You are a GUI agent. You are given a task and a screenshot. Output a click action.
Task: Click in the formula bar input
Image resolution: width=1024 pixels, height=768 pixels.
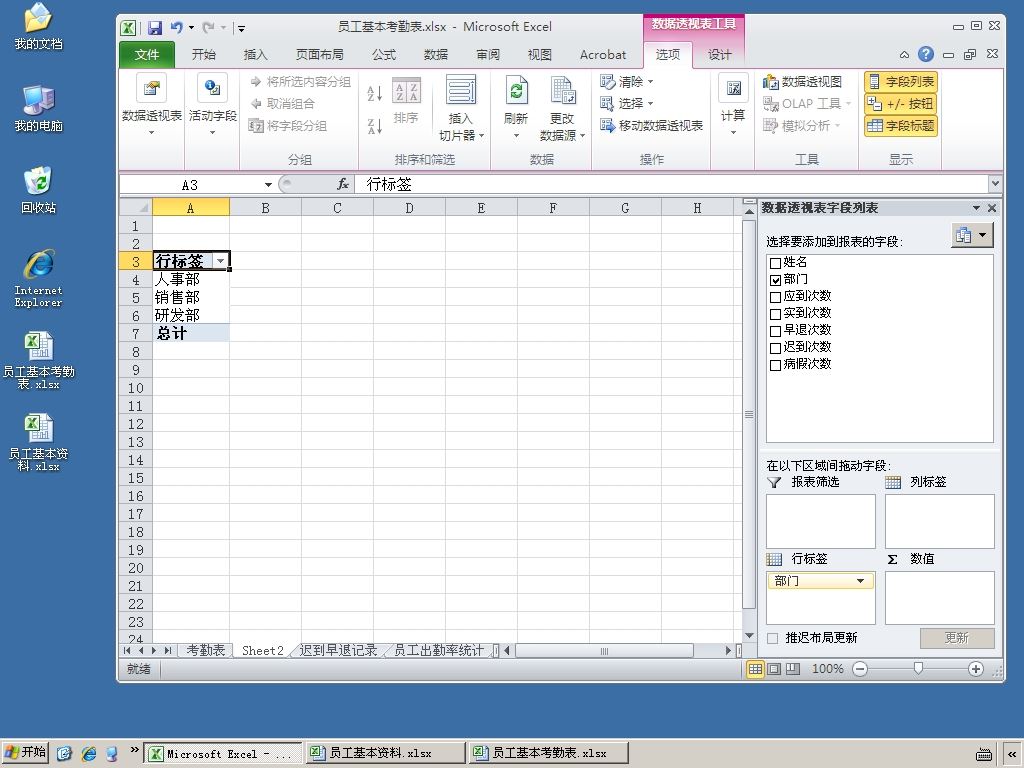tap(671, 185)
